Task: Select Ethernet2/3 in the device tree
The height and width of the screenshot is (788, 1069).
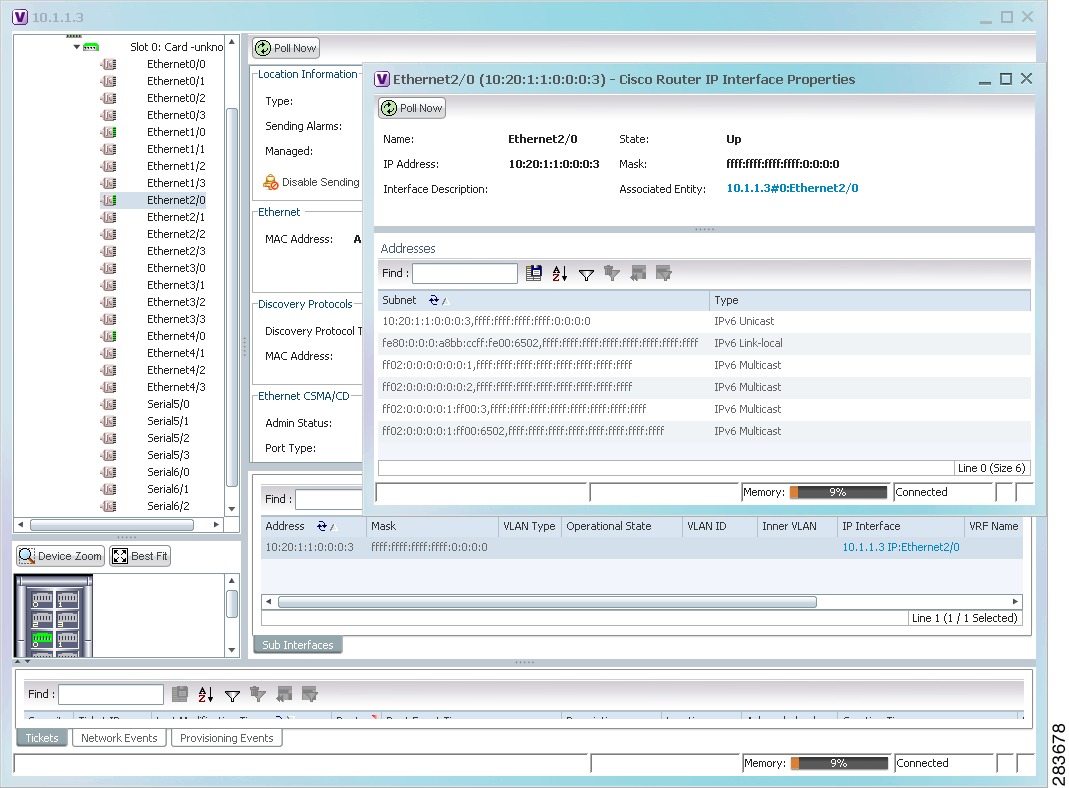Action: (x=176, y=251)
